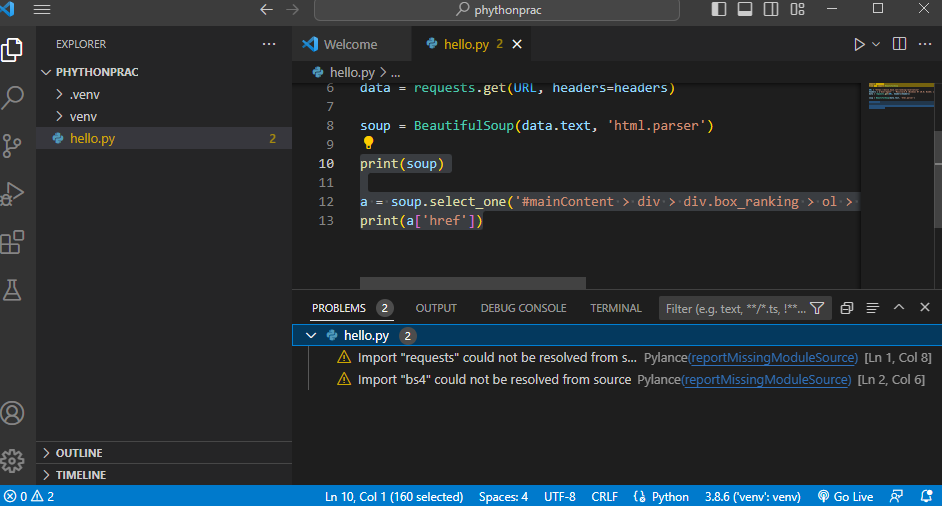Expand the .venv folder
Viewport: 942px width, 506px height.
164,94
